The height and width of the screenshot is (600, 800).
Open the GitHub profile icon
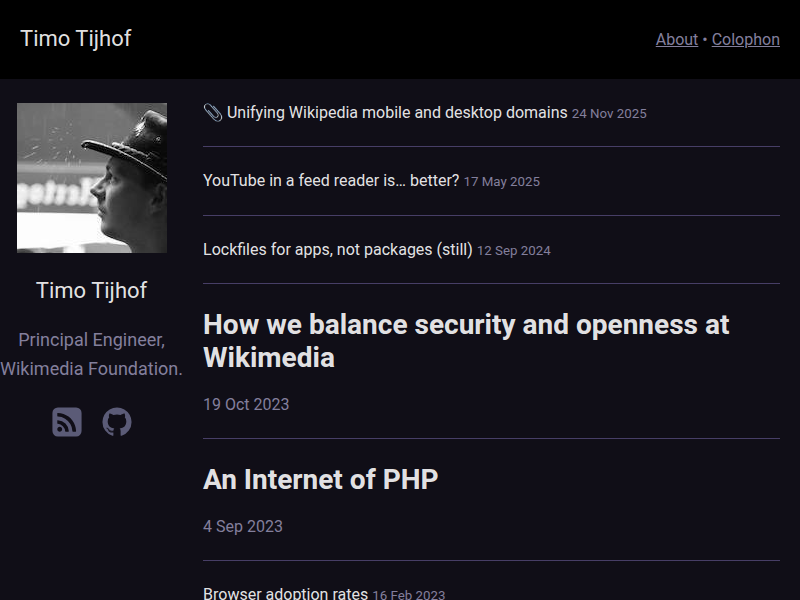coord(117,422)
